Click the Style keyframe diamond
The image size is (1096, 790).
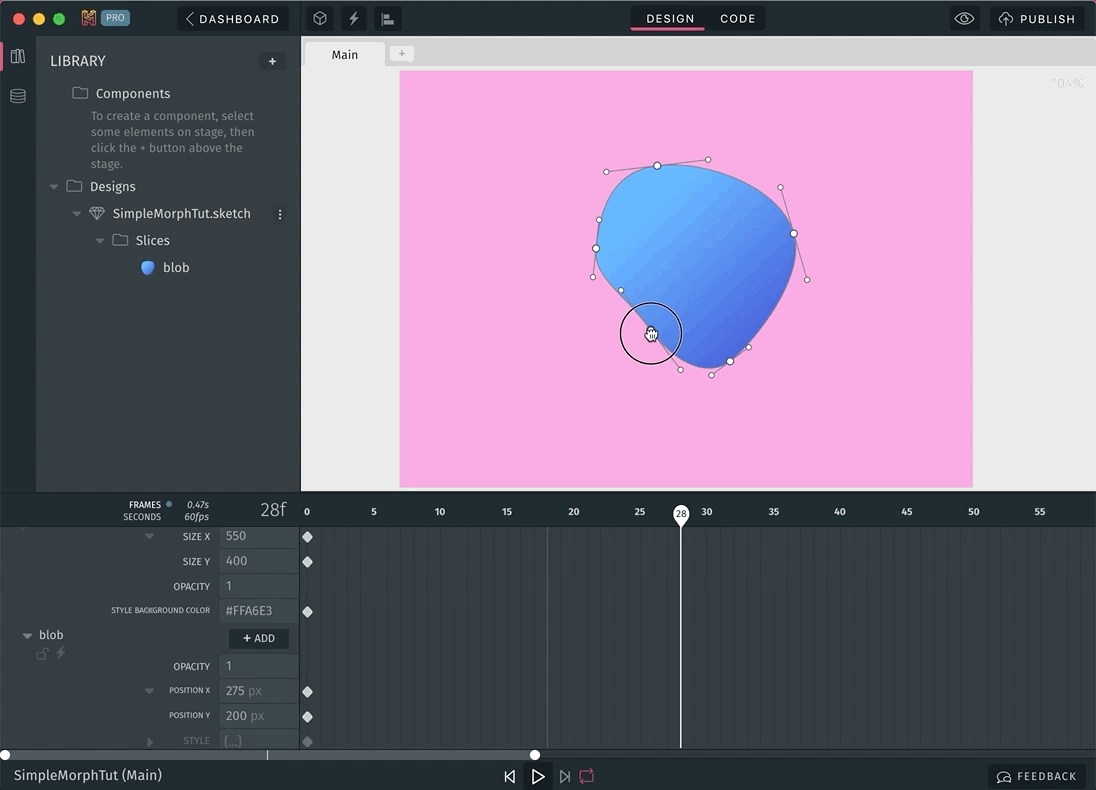coord(308,742)
